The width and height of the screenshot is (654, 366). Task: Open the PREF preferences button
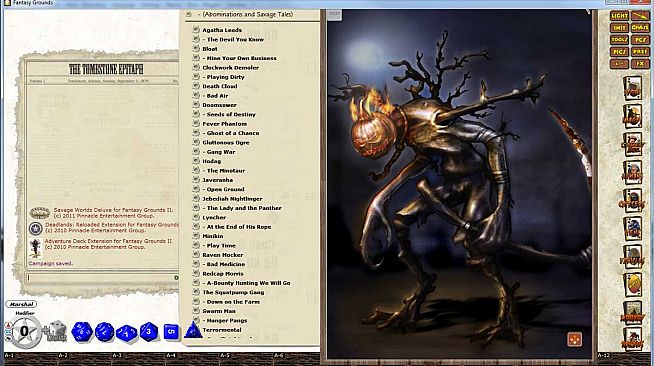tap(640, 52)
